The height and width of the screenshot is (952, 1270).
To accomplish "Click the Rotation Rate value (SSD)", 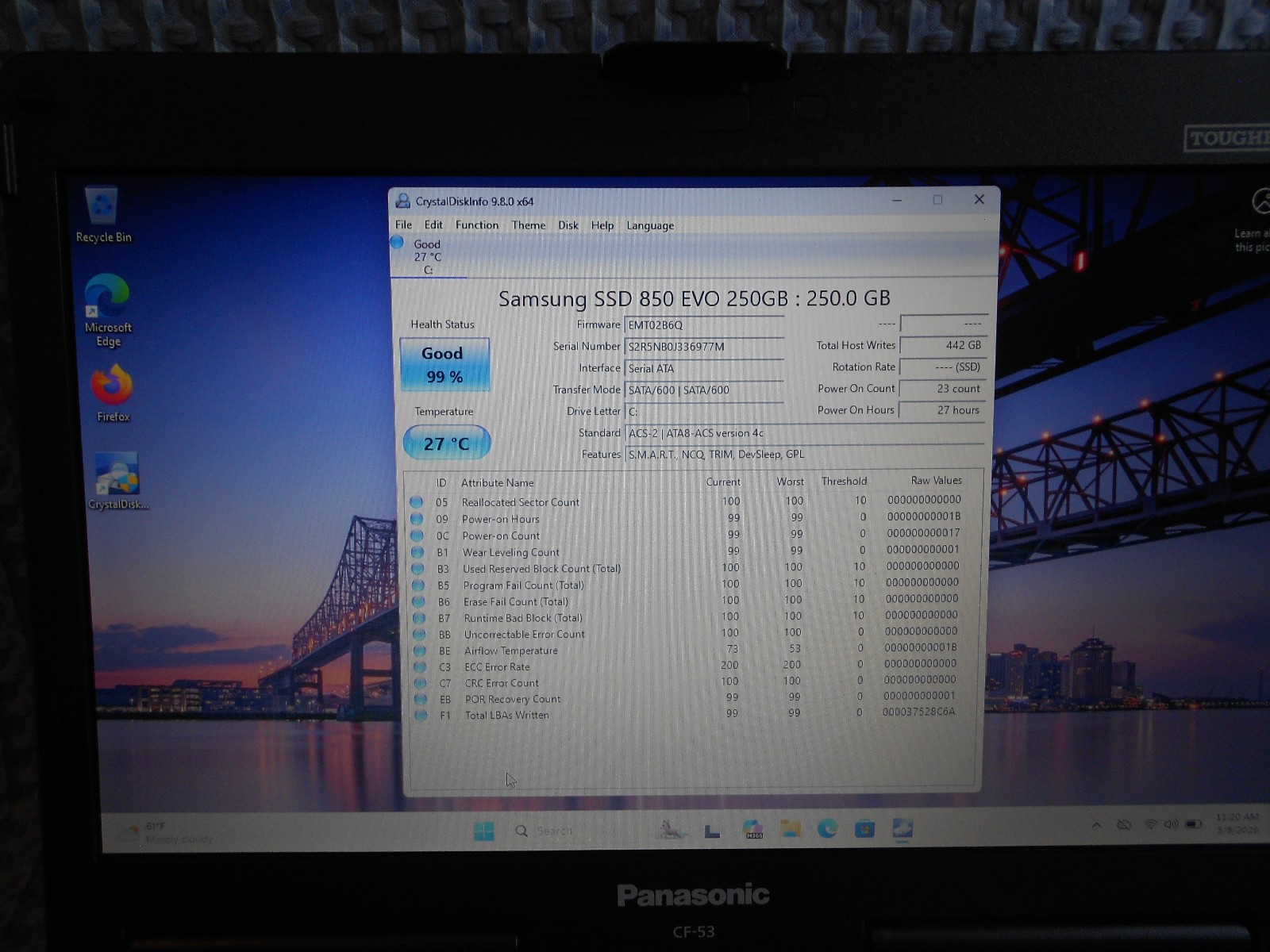I will [x=943, y=367].
